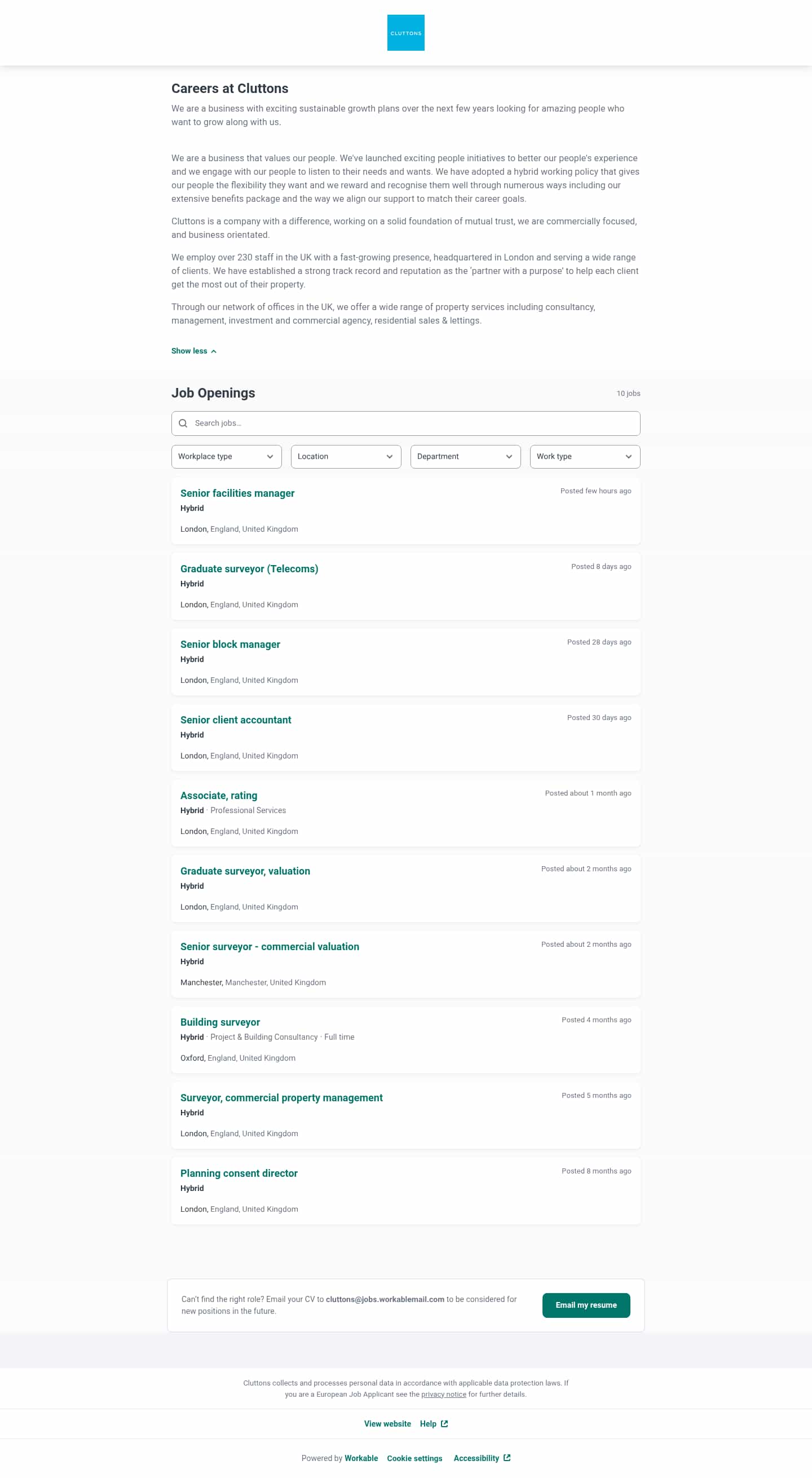
Task: Select View website in the footer
Action: (387, 1423)
